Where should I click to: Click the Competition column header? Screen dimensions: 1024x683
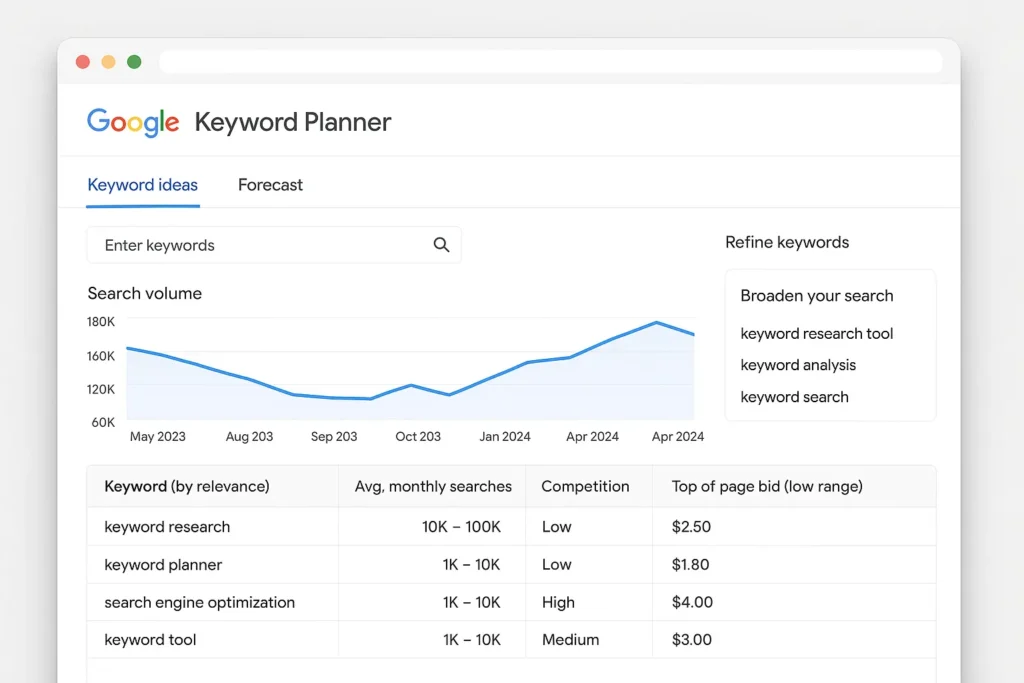point(588,486)
